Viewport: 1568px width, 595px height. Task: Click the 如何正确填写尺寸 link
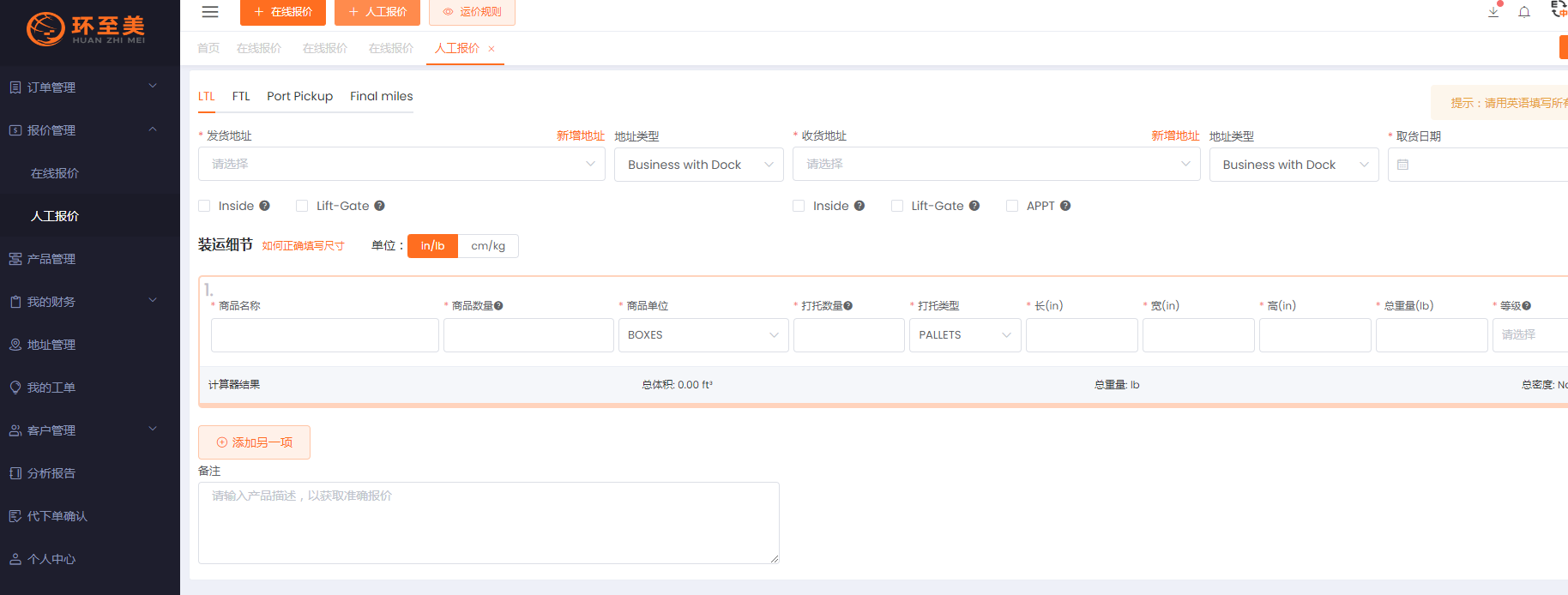click(x=303, y=246)
